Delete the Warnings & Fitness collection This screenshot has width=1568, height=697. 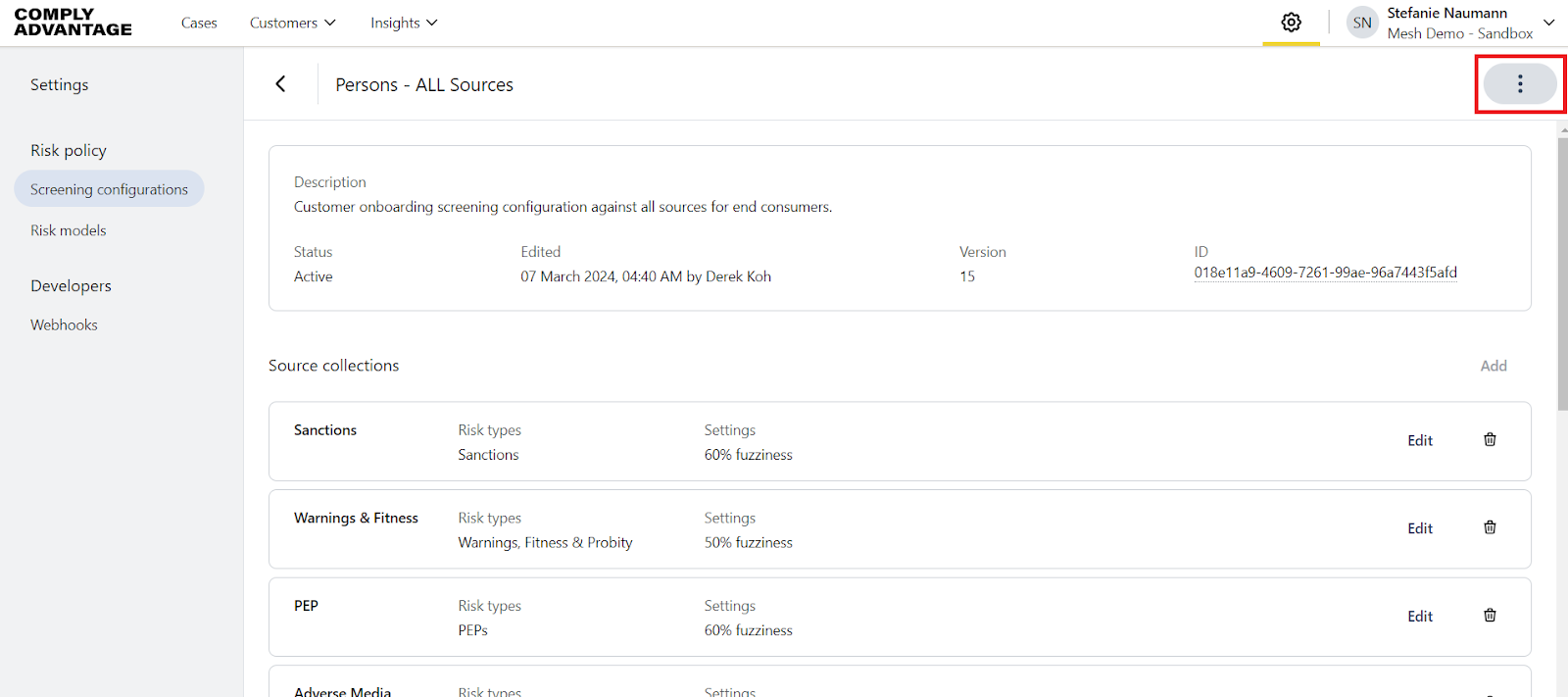1490,527
